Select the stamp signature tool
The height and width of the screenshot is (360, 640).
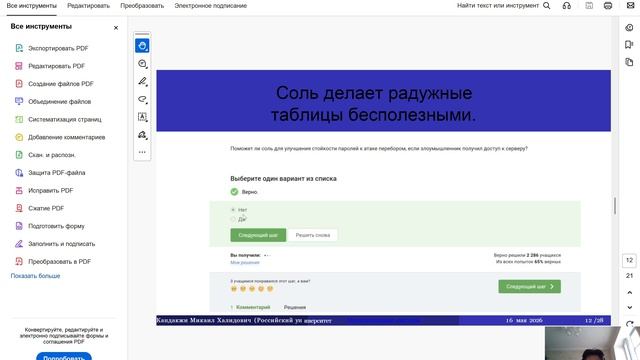[142, 135]
